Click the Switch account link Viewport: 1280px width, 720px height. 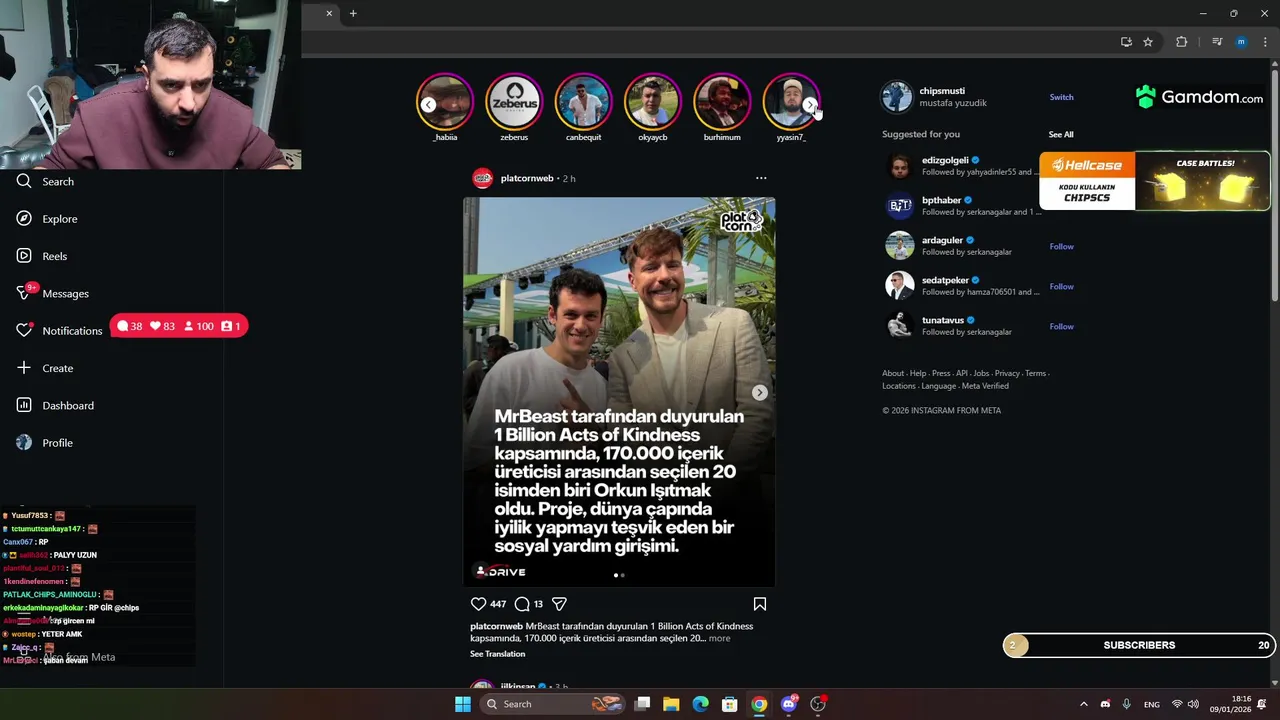(1061, 97)
